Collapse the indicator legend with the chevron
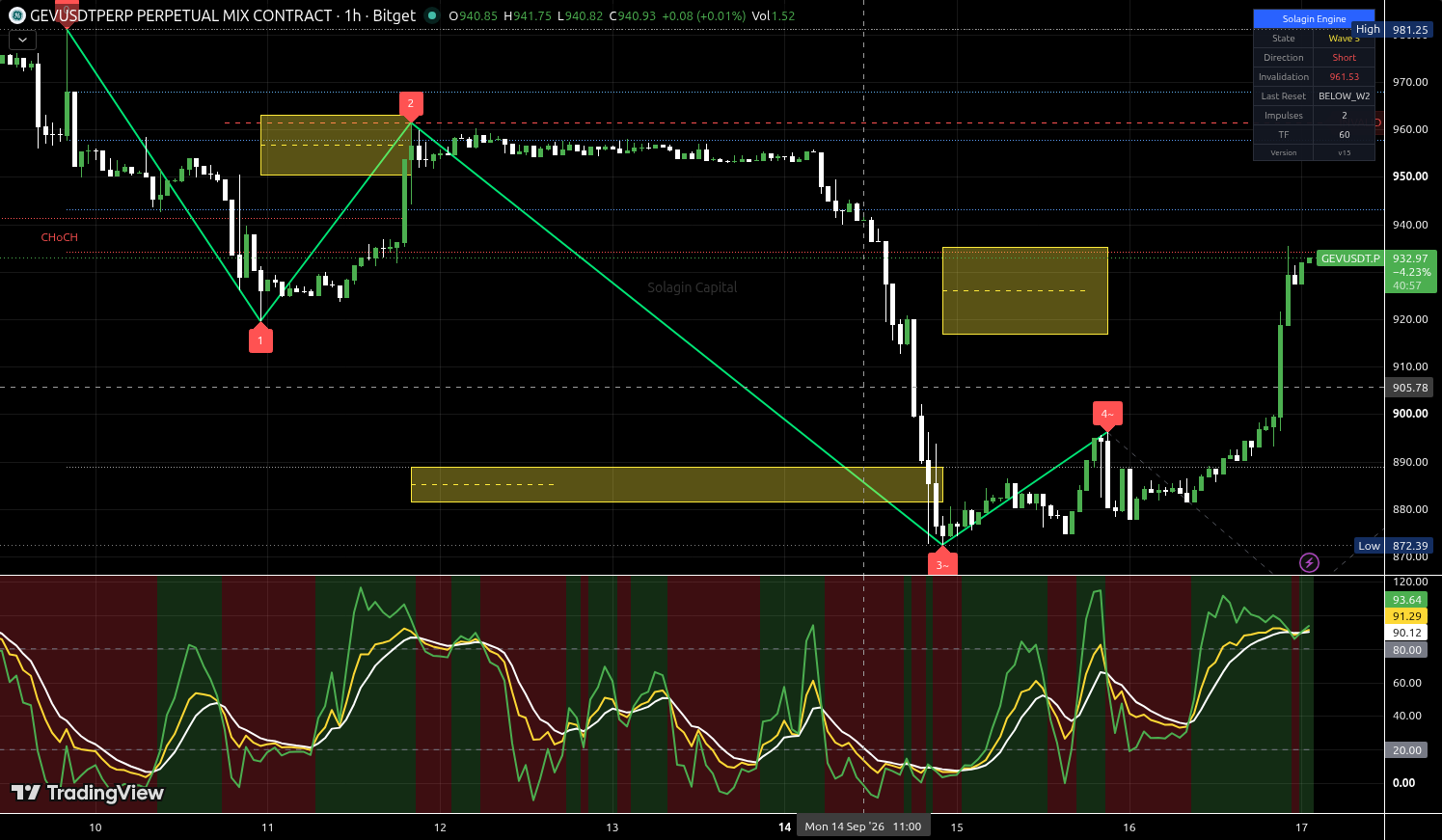This screenshot has height=840, width=1442. point(22,40)
